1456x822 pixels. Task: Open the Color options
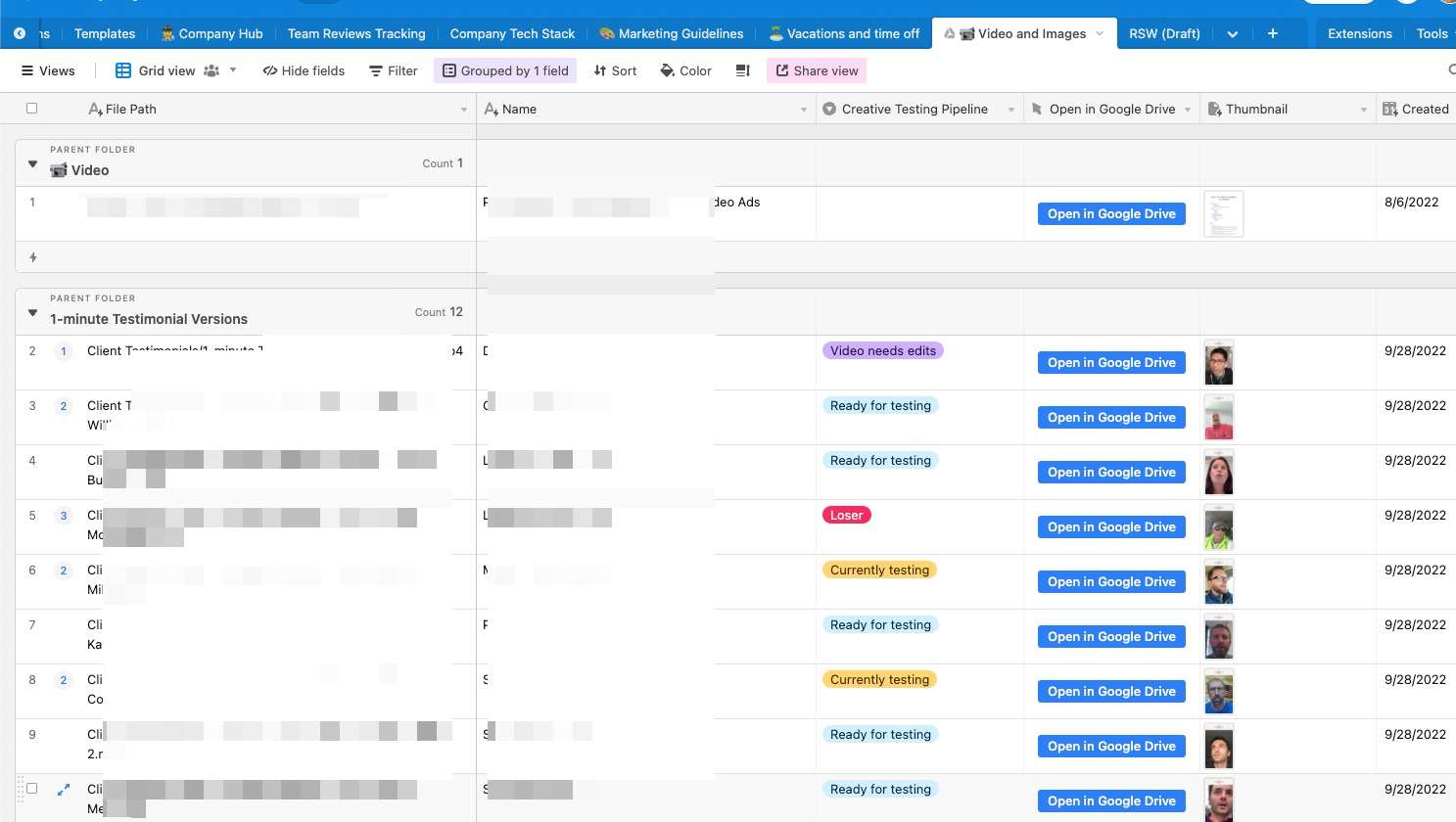(685, 70)
